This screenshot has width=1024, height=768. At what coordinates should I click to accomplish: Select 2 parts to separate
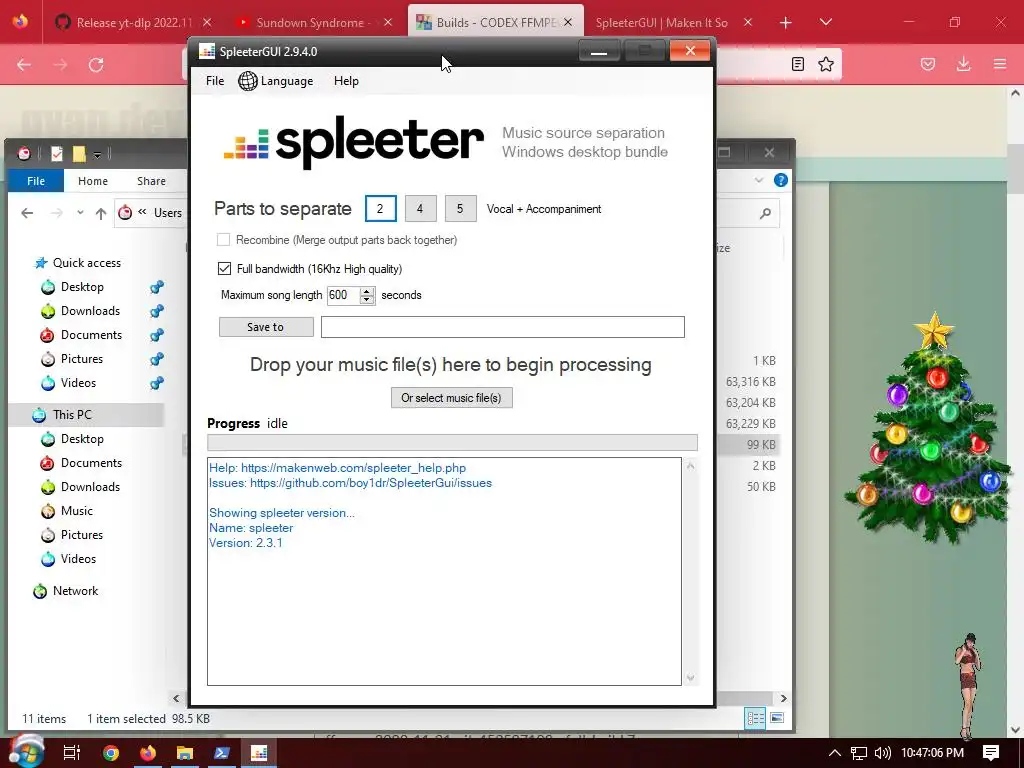[380, 209]
